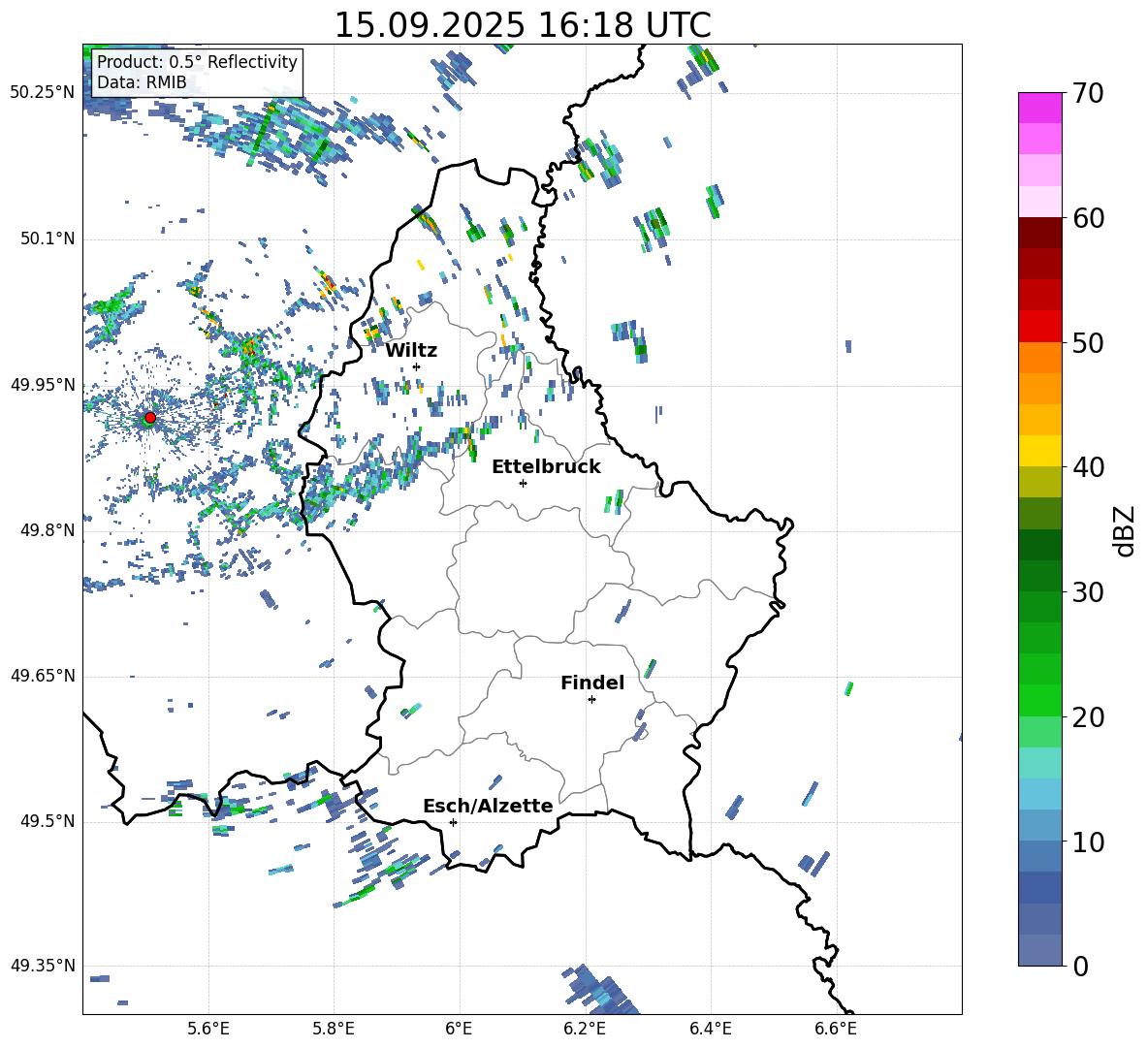Click the yellow colorbar segment above 40
Screen dimensions: 1148x1048
(x=1039, y=451)
